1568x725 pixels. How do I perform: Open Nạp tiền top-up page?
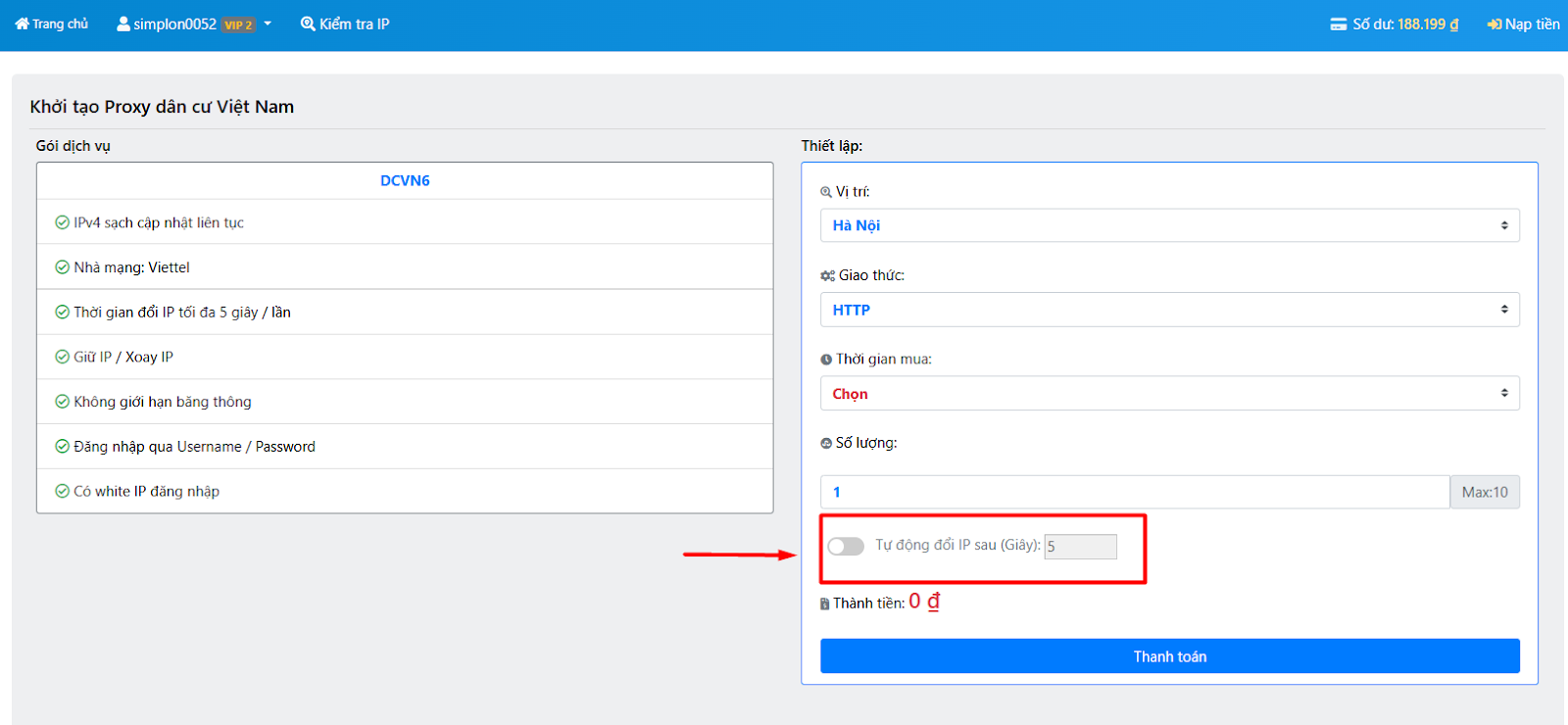pyautogui.click(x=1524, y=24)
